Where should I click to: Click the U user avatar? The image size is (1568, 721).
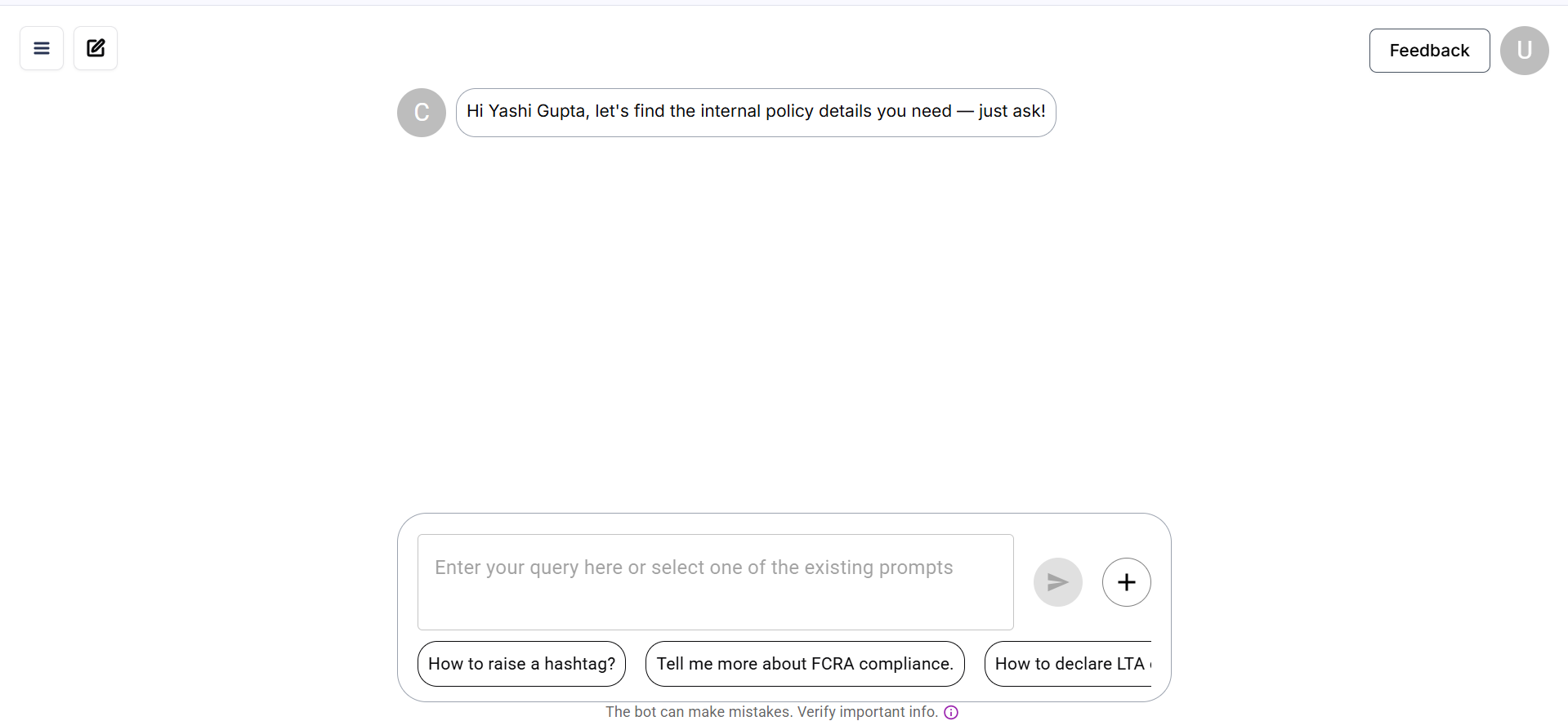[1524, 51]
